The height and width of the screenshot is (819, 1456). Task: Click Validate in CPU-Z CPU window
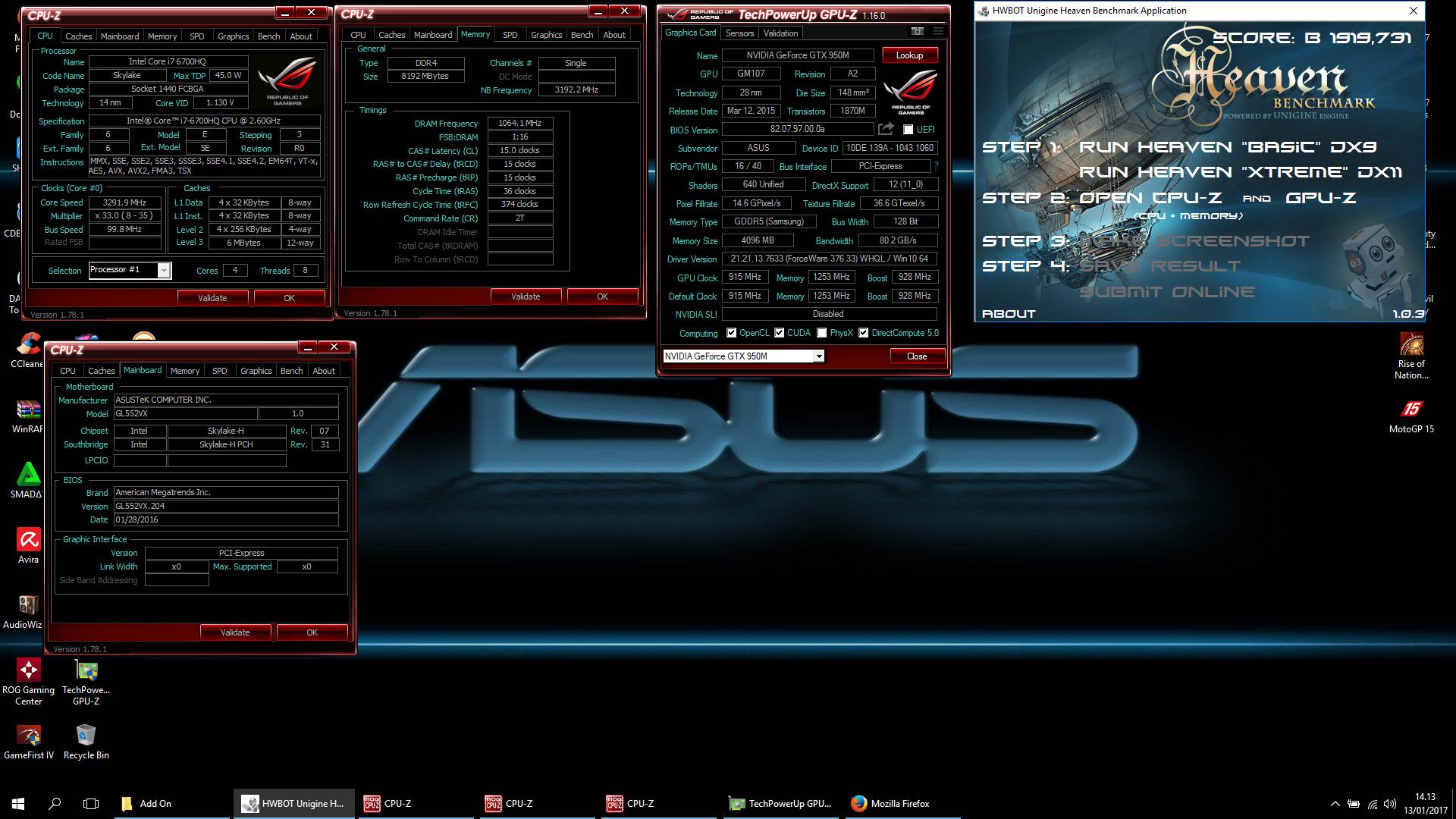click(x=212, y=298)
